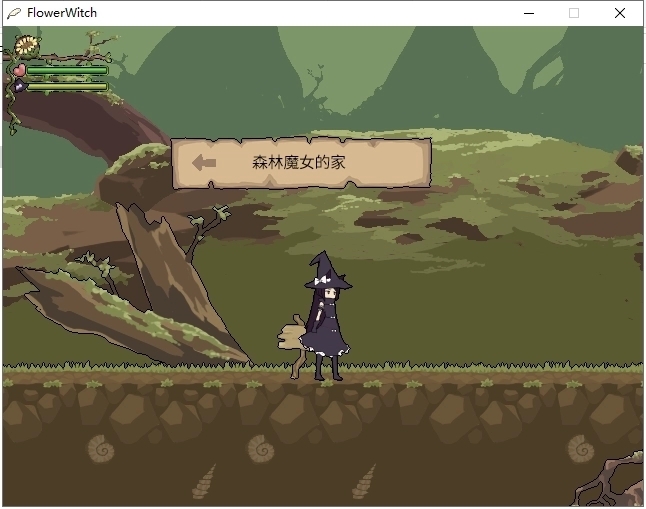This screenshot has height=509, width=646.
Task: Click the small sapling on the broken stump
Action: (x=208, y=222)
